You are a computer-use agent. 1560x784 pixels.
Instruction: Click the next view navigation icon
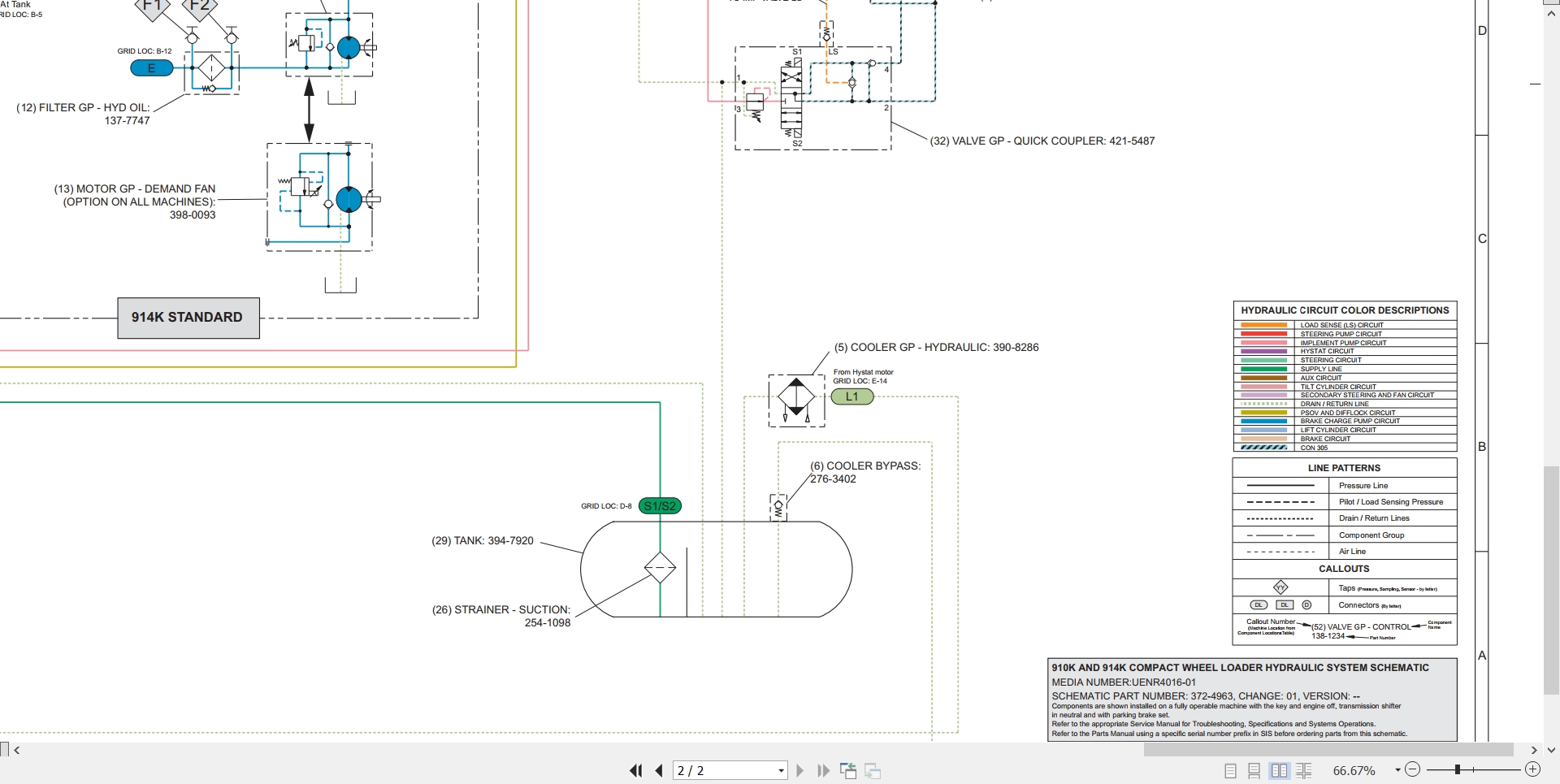pyautogui.click(x=873, y=770)
